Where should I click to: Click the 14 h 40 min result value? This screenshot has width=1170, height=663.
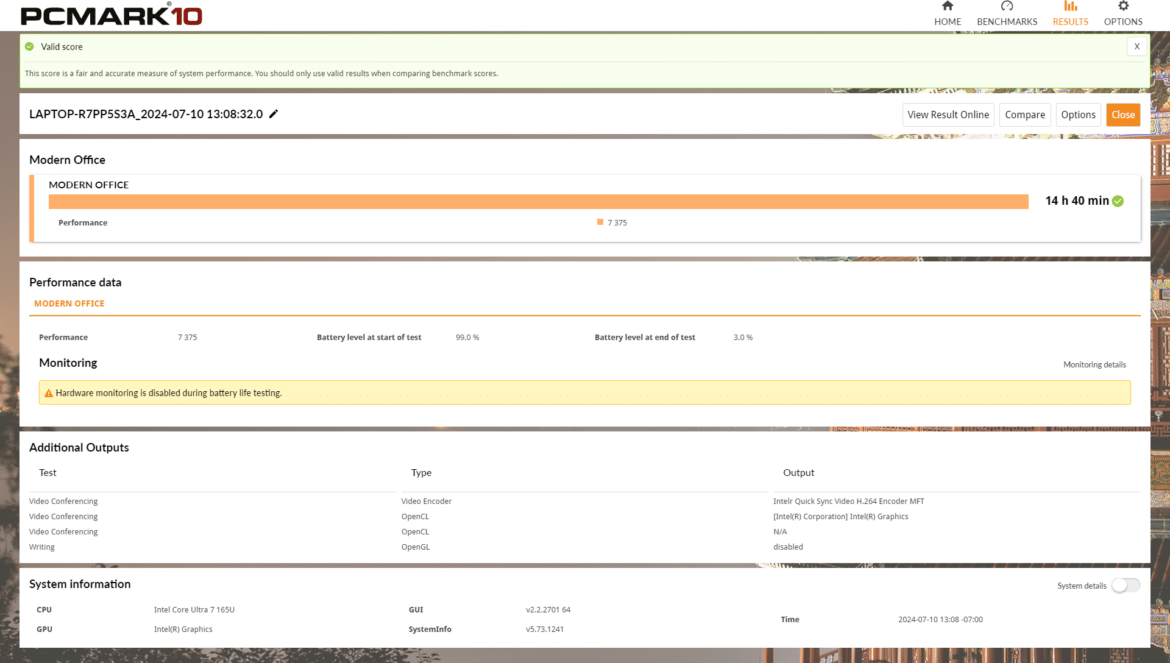point(1077,201)
